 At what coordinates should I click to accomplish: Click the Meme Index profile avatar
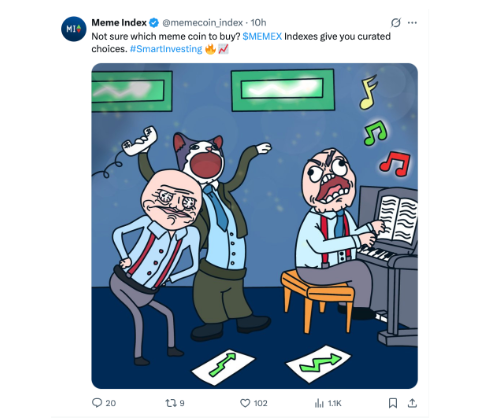point(74,29)
